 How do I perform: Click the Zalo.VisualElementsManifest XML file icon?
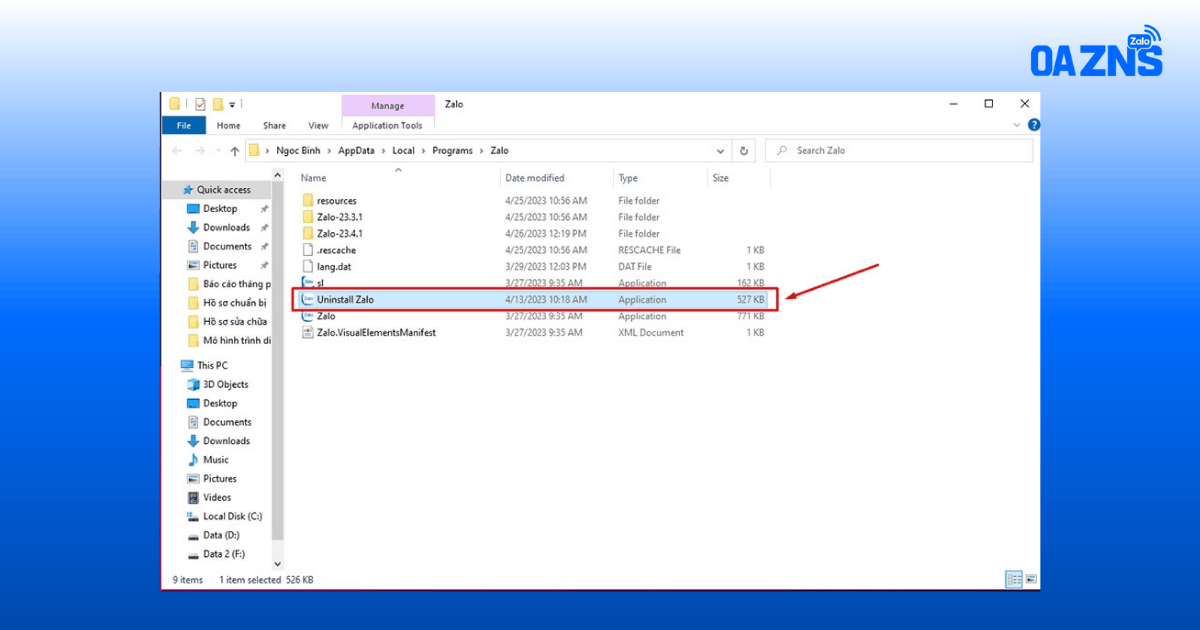308,333
